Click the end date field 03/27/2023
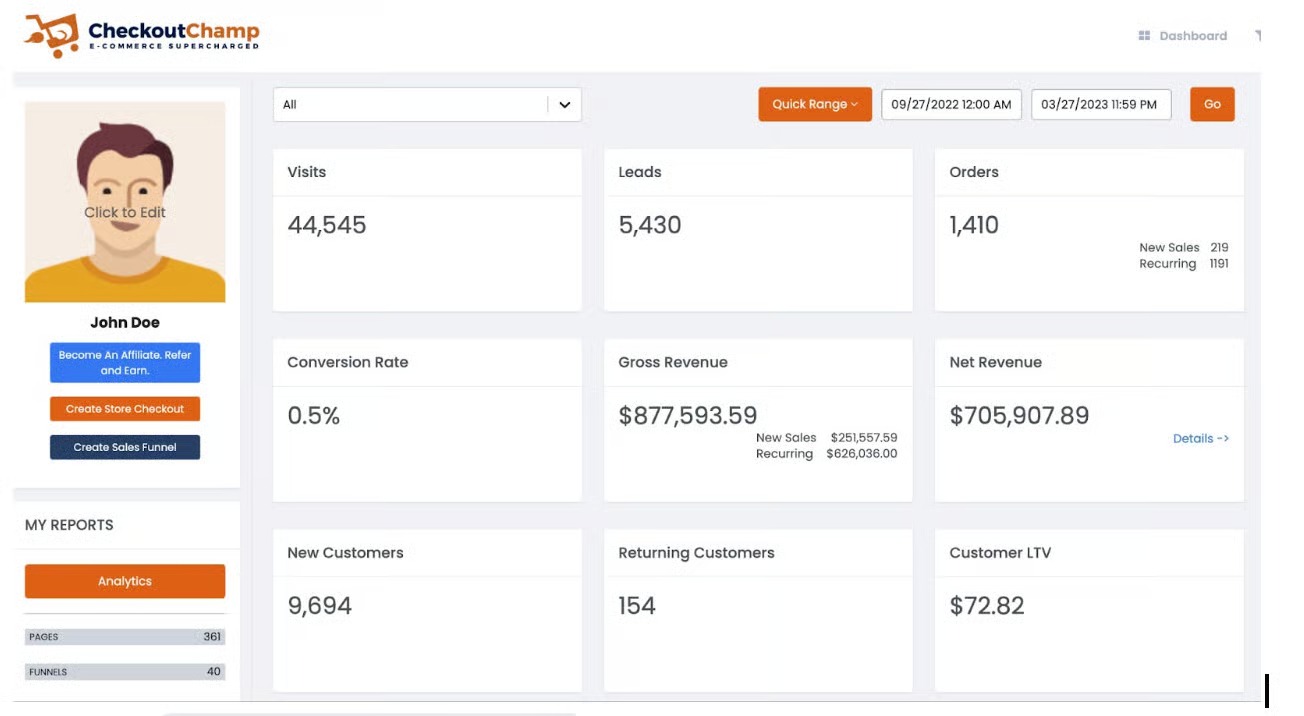This screenshot has height=716, width=1304. point(1100,104)
